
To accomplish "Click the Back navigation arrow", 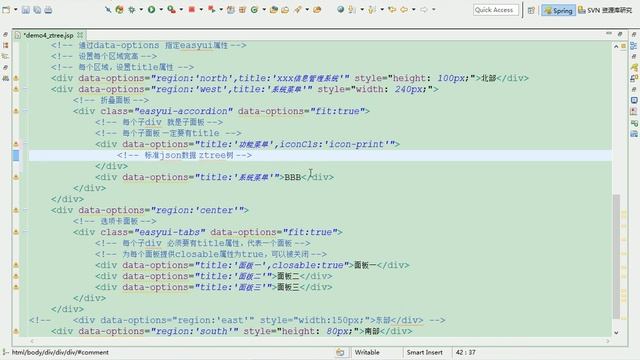I will 404,9.
